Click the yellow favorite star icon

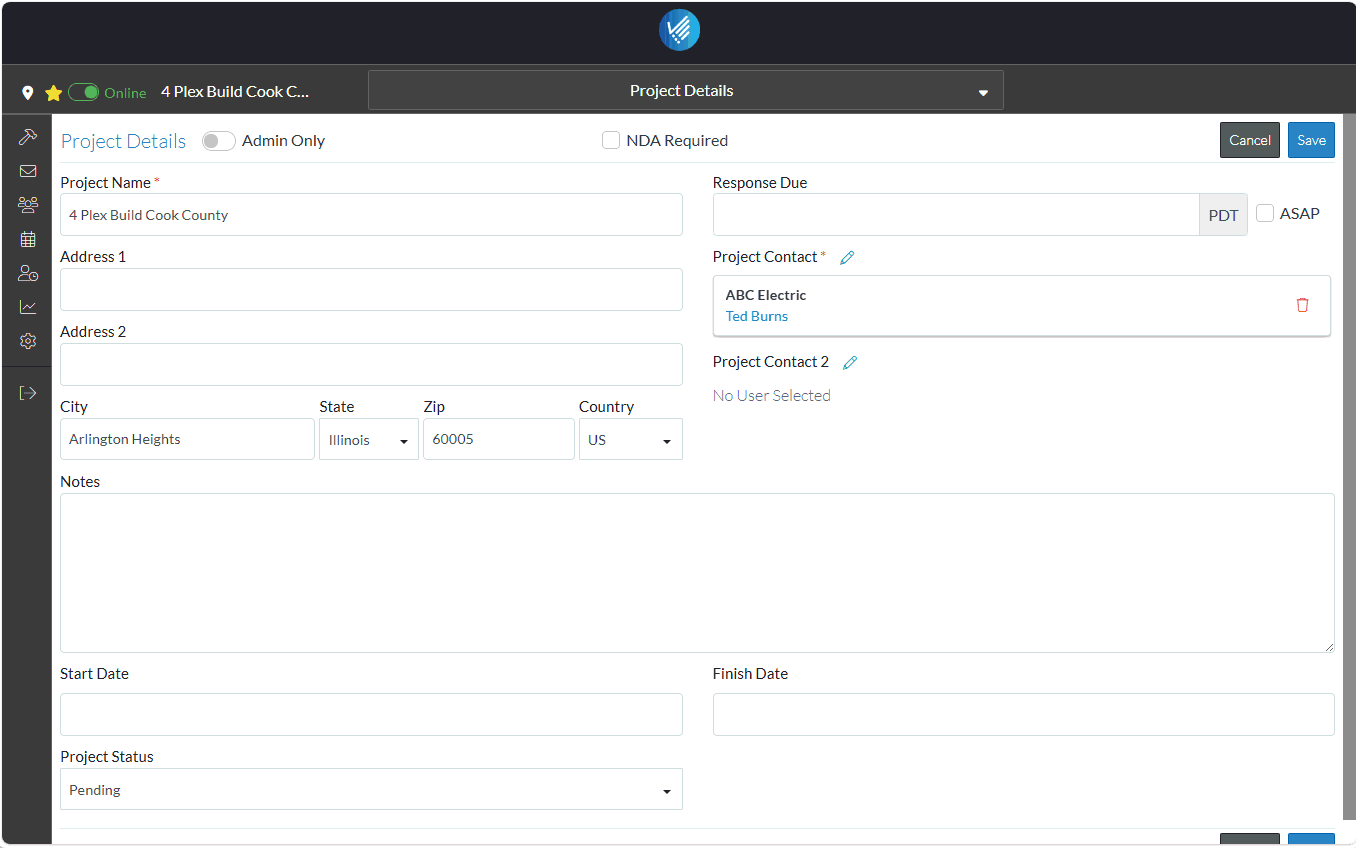click(x=54, y=93)
